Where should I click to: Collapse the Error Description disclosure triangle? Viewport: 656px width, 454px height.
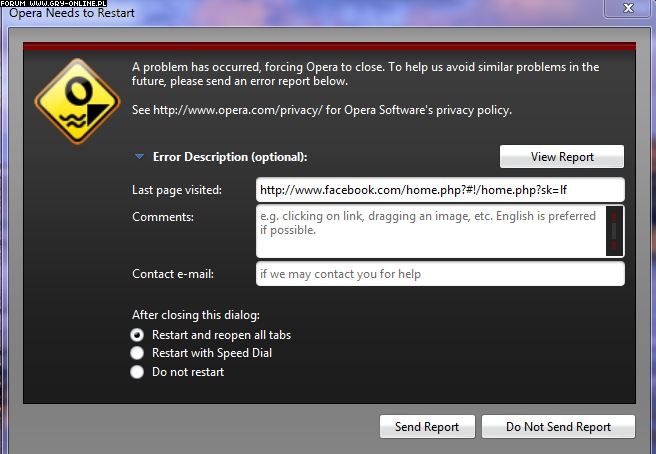point(139,156)
